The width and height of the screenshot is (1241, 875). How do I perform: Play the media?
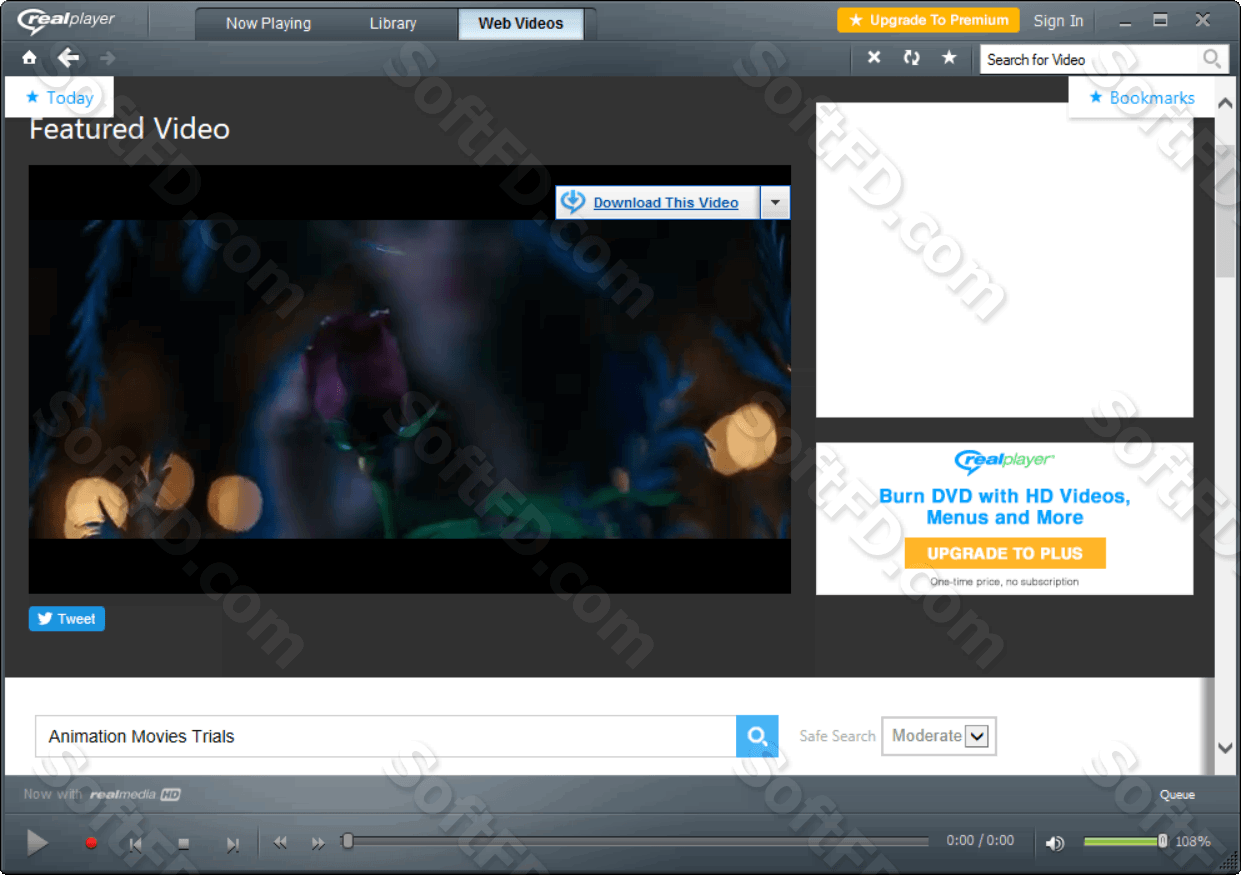[37, 843]
